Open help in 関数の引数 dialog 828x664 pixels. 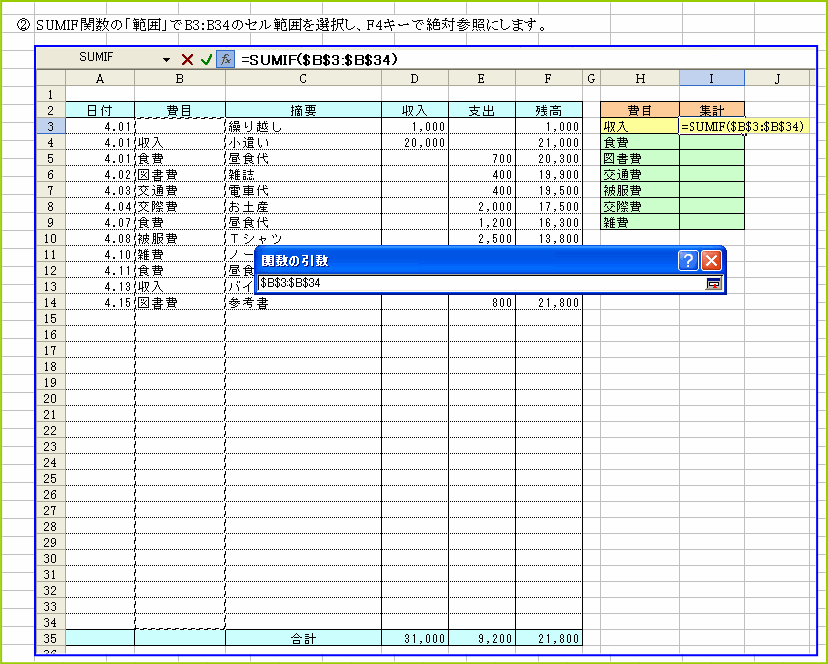tap(687, 261)
